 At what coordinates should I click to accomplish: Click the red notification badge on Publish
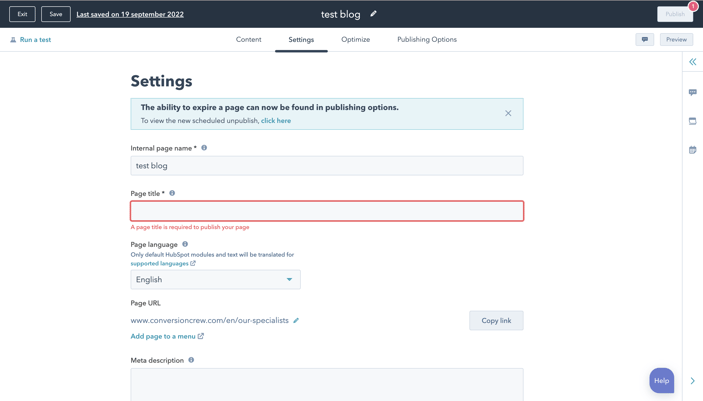tap(693, 6)
